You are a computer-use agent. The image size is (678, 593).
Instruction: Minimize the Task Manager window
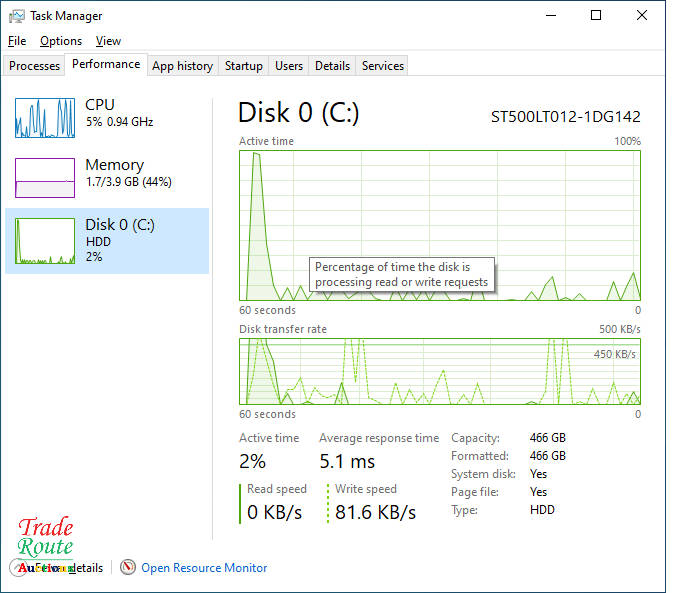[550, 16]
